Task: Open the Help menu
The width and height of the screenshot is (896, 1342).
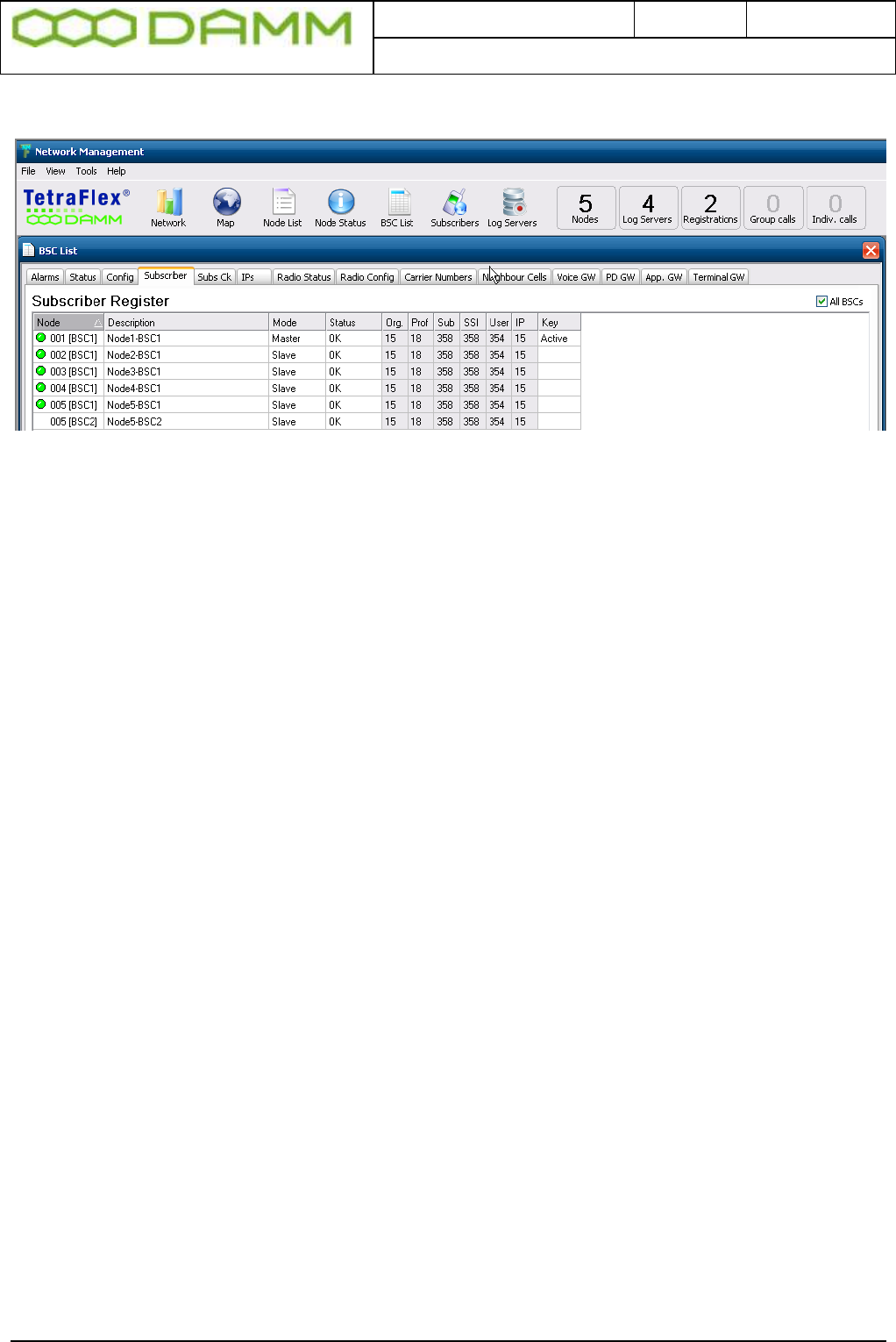Action: (117, 171)
